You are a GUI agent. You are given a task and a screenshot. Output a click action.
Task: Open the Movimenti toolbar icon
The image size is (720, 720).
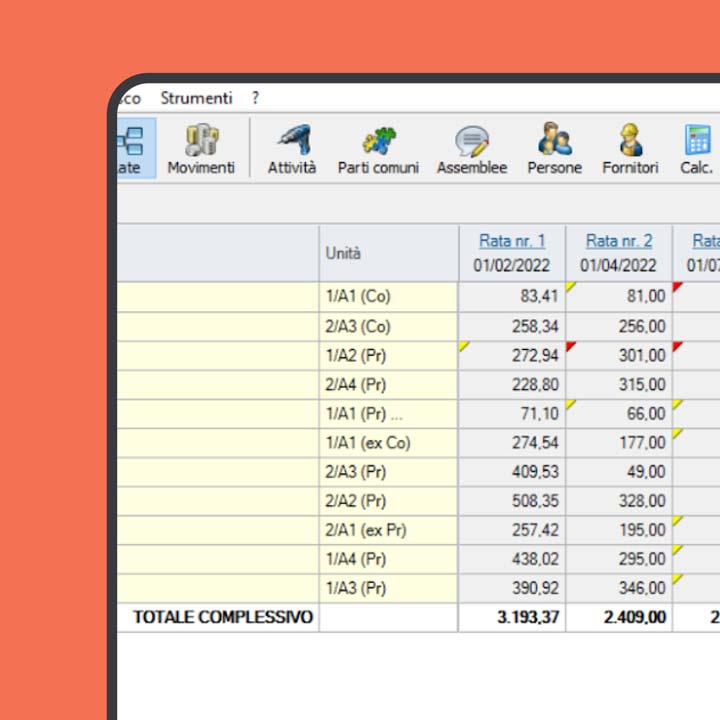(x=201, y=148)
